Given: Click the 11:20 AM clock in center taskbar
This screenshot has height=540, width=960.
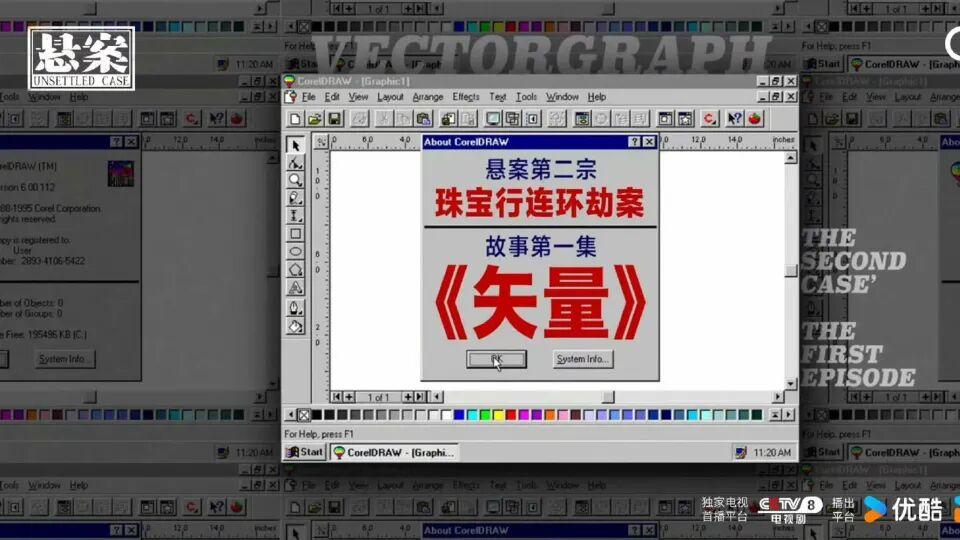Looking at the screenshot, I should [772, 453].
